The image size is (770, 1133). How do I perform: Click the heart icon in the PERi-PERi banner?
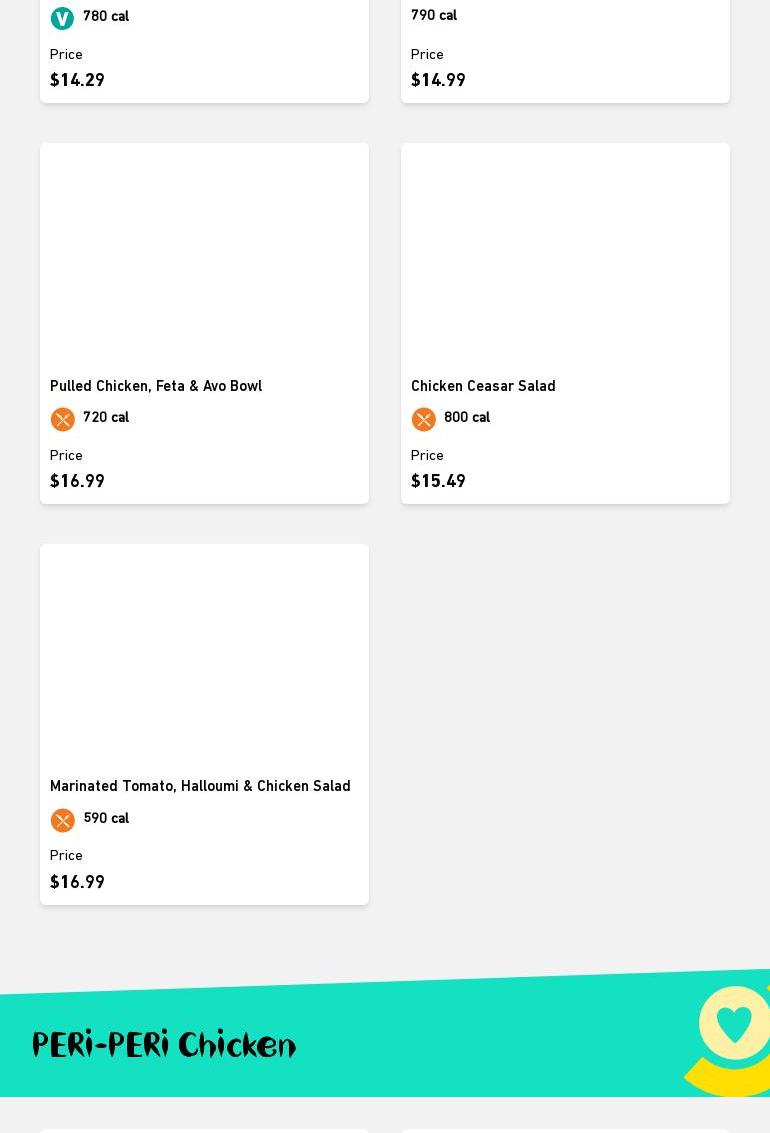(x=734, y=1025)
